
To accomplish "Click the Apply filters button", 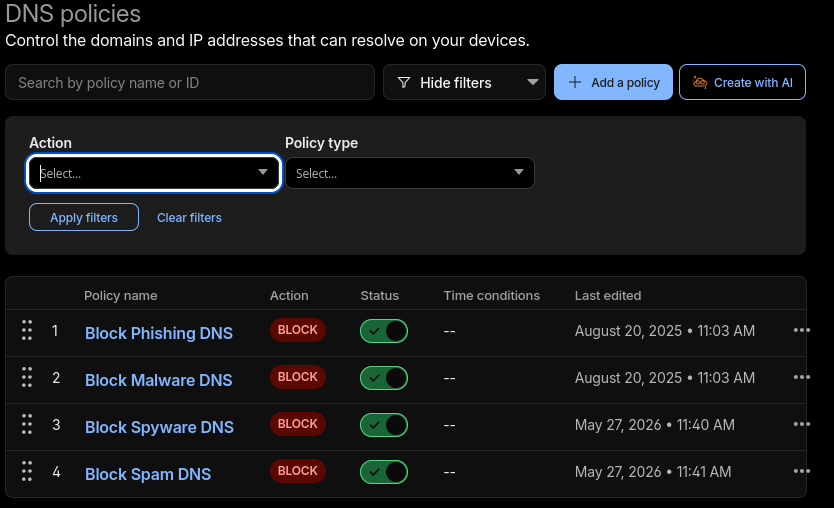I will point(84,217).
